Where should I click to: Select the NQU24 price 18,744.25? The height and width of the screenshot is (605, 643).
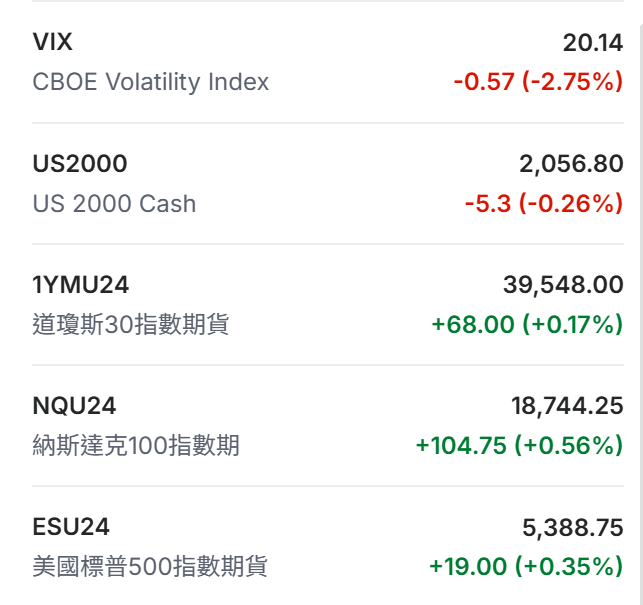tap(567, 405)
